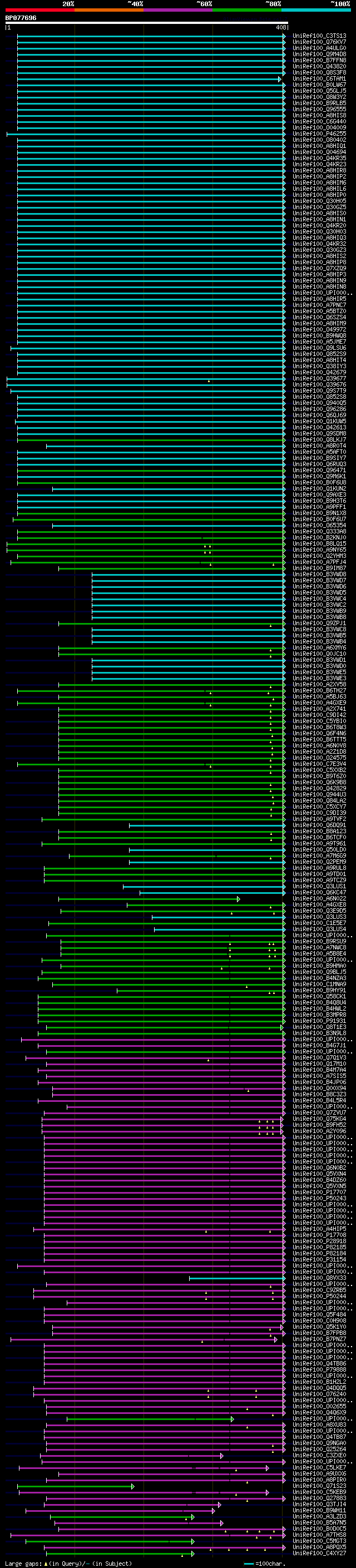Select the UniRef100_B0LW67 label

(x=319, y=85)
